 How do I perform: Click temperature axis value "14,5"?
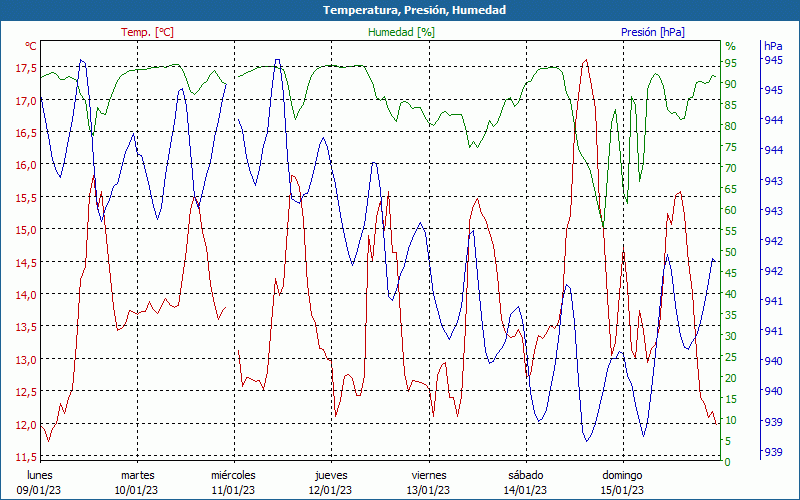coord(26,263)
